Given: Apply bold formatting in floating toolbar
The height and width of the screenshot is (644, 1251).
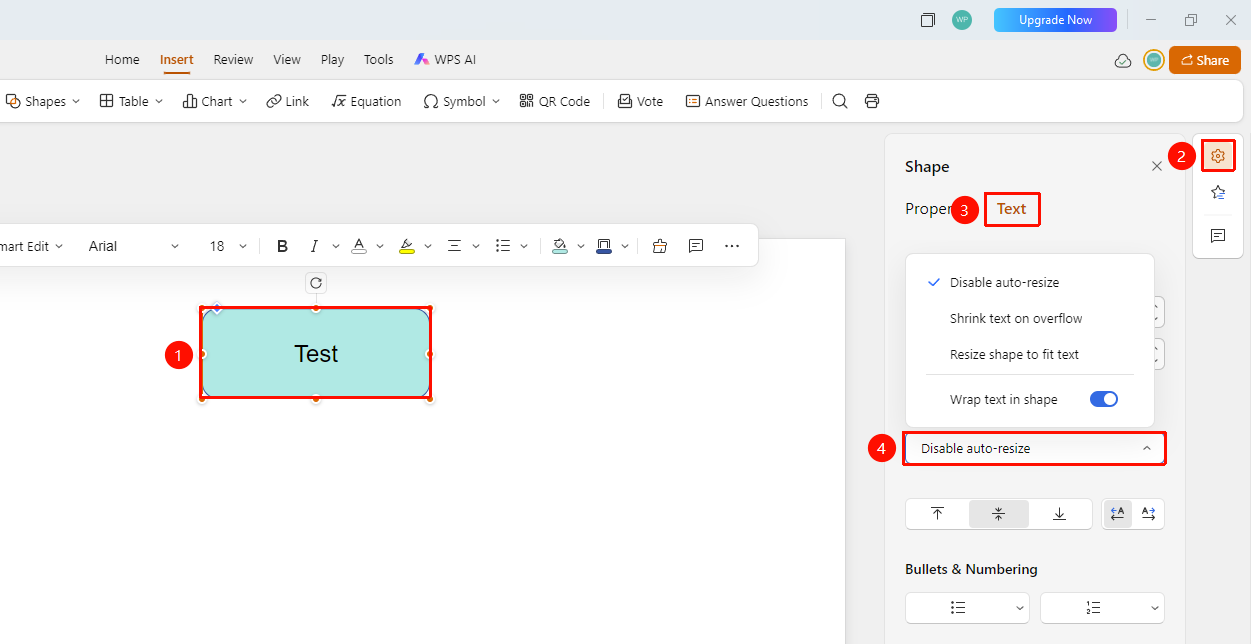Looking at the screenshot, I should [x=282, y=246].
